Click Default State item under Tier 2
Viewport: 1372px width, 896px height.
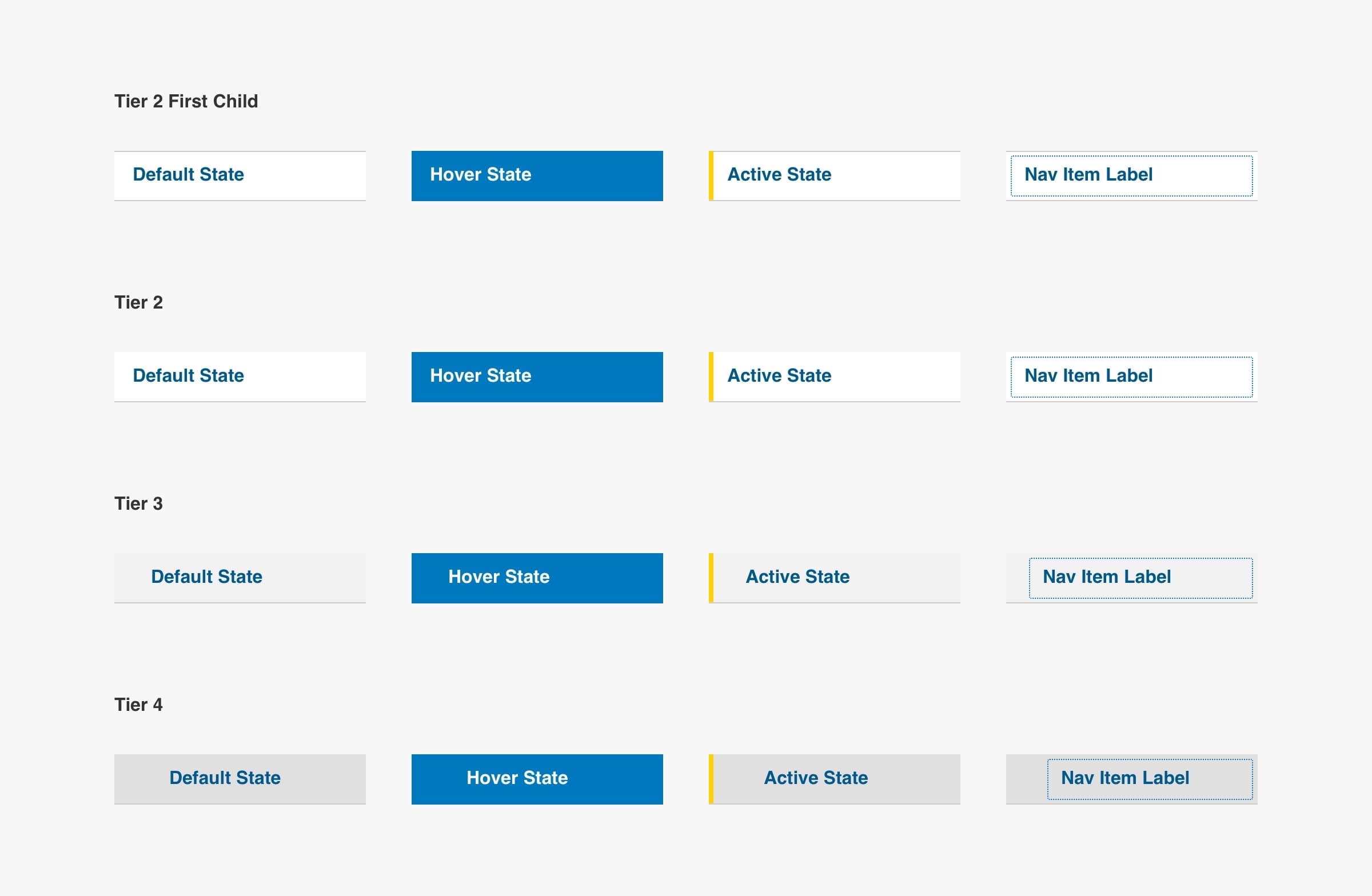pos(240,376)
